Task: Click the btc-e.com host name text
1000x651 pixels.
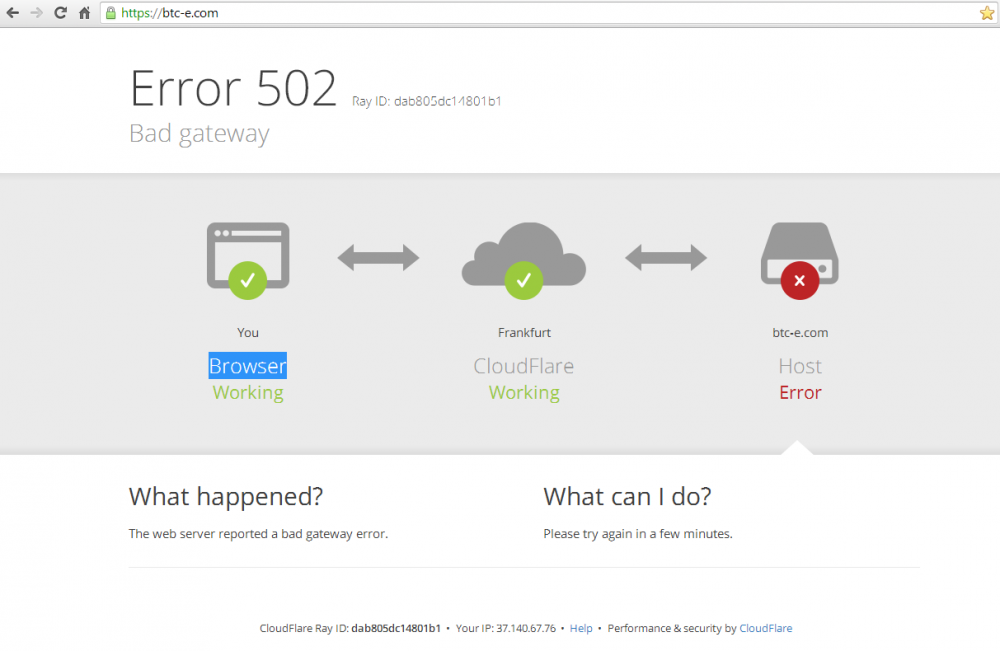Action: click(x=800, y=332)
